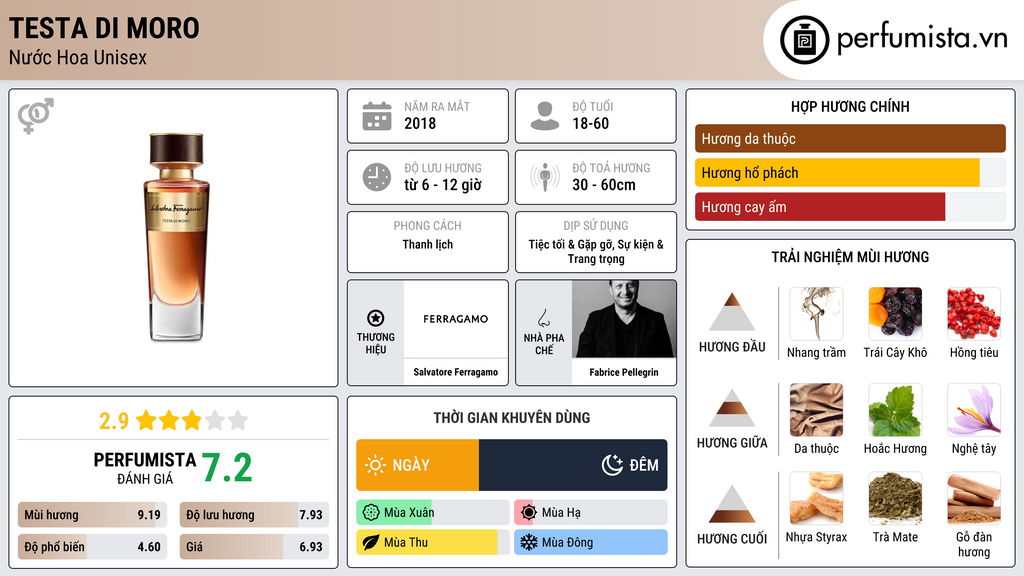Click the Trải nghiệm mùi hương heading
This screenshot has height=576, width=1024.
(850, 257)
